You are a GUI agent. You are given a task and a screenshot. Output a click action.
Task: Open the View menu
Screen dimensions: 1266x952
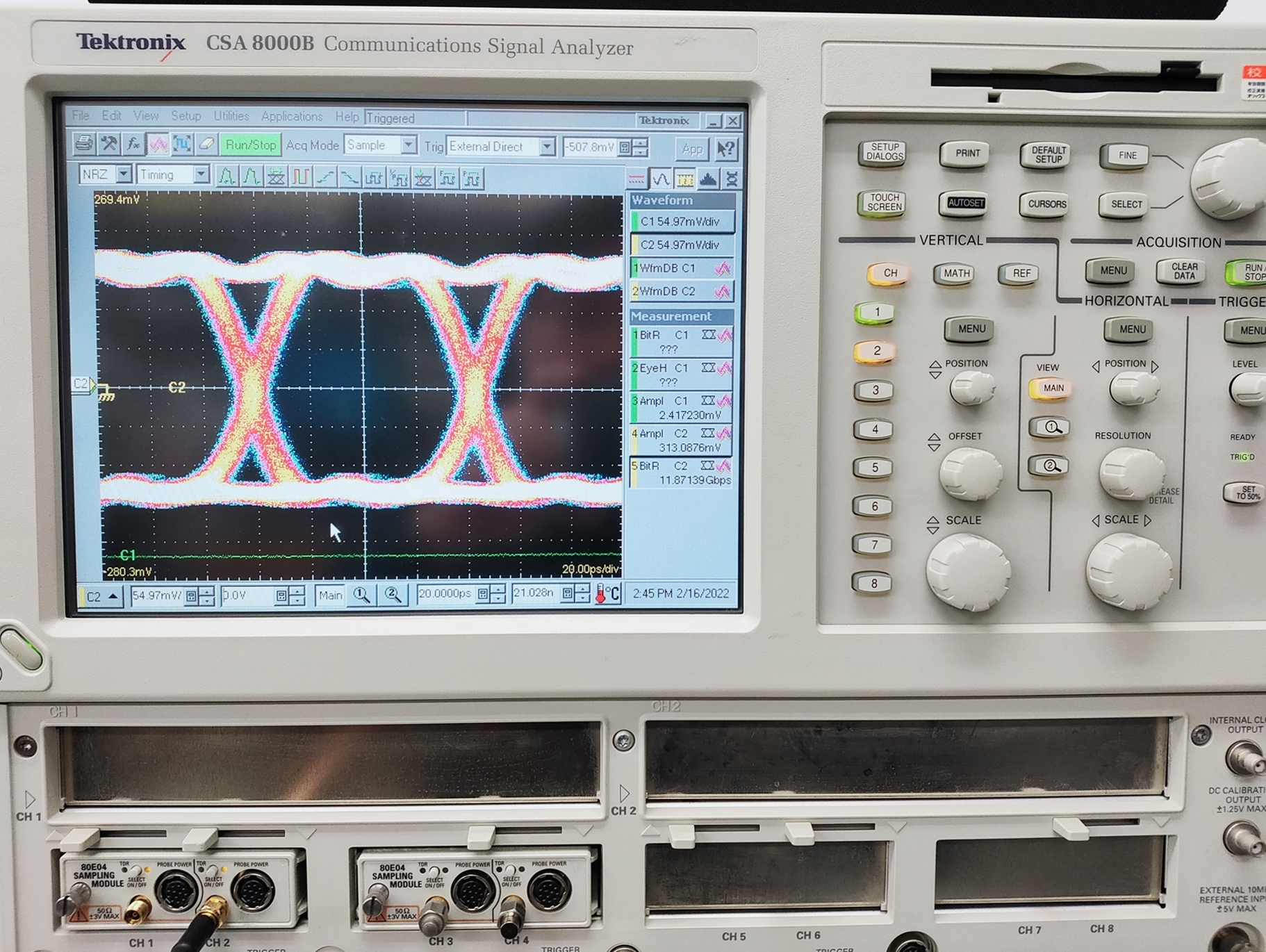click(146, 115)
